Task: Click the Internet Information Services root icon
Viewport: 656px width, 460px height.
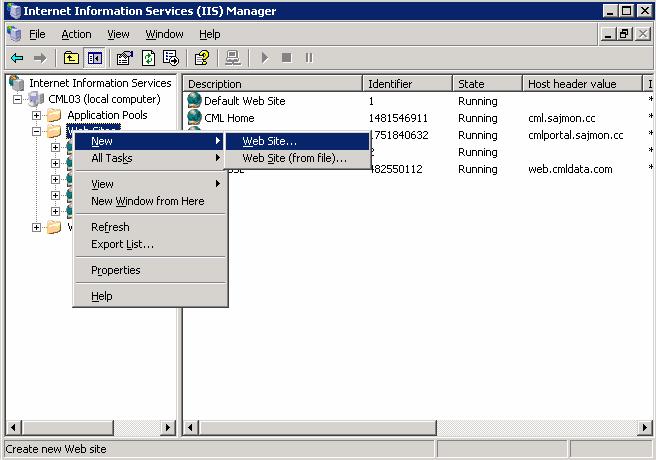Action: tap(16, 83)
